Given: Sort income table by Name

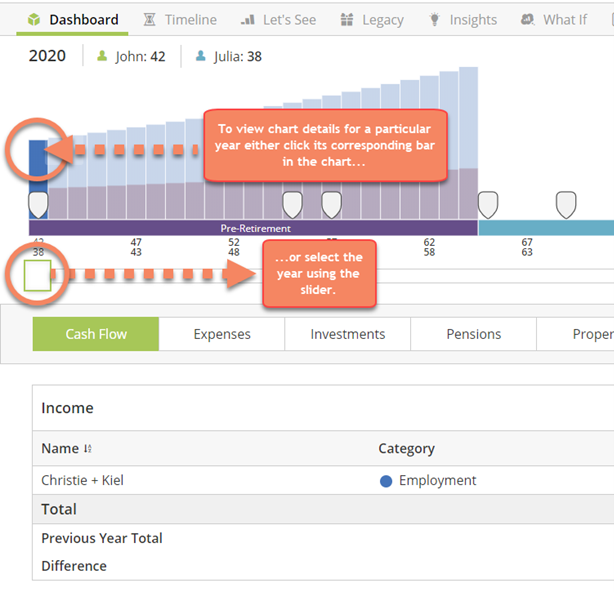Looking at the screenshot, I should click(x=66, y=448).
